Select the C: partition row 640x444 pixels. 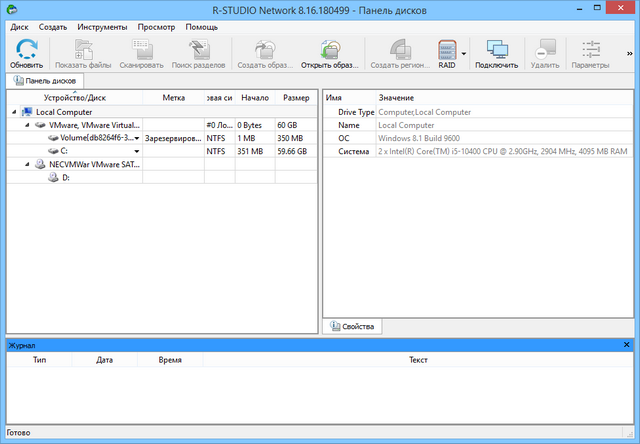(162, 151)
